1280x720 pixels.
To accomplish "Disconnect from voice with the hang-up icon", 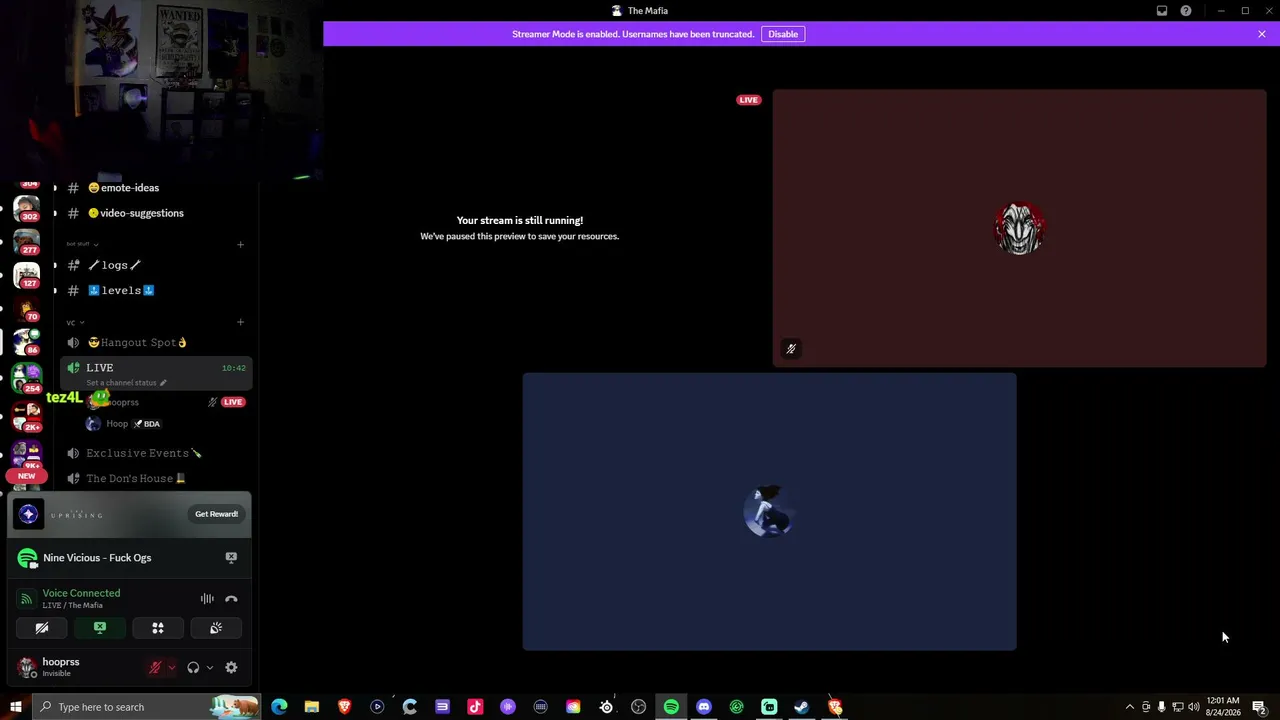I will [231, 599].
